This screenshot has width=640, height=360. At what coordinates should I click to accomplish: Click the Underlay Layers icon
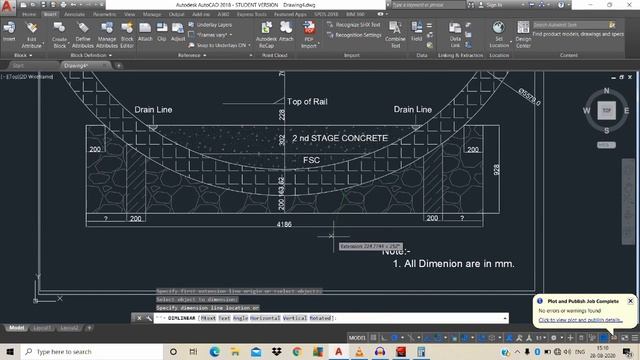191,25
